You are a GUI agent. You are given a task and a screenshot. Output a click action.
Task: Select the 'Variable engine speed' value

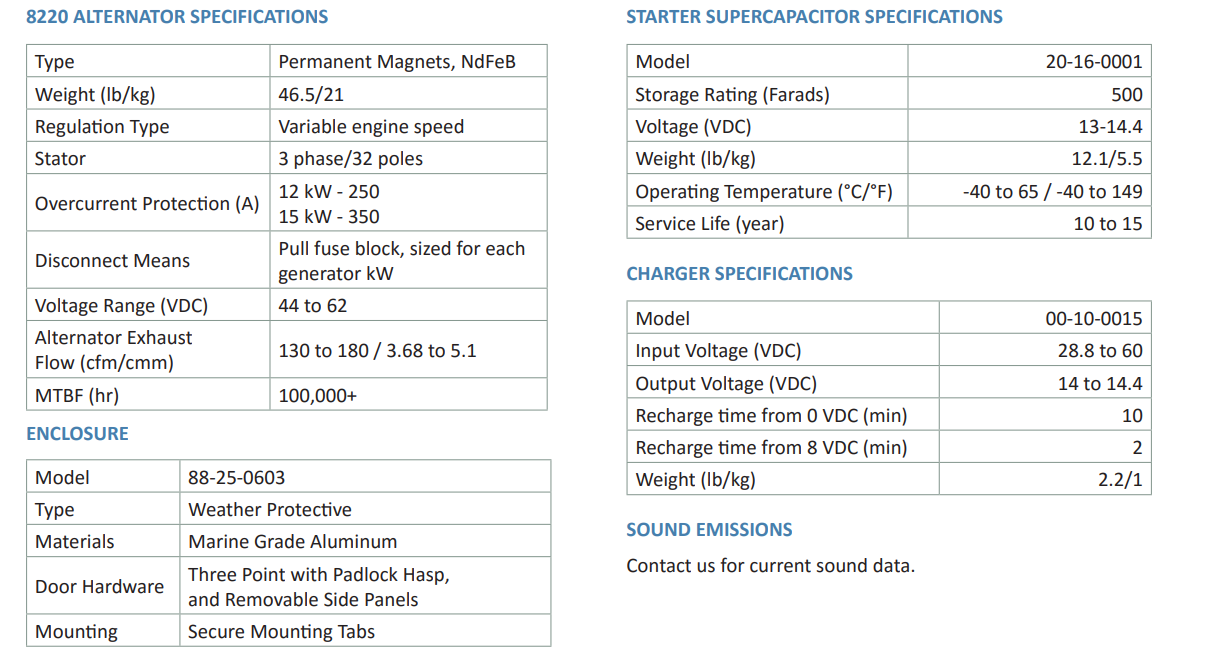point(371,127)
